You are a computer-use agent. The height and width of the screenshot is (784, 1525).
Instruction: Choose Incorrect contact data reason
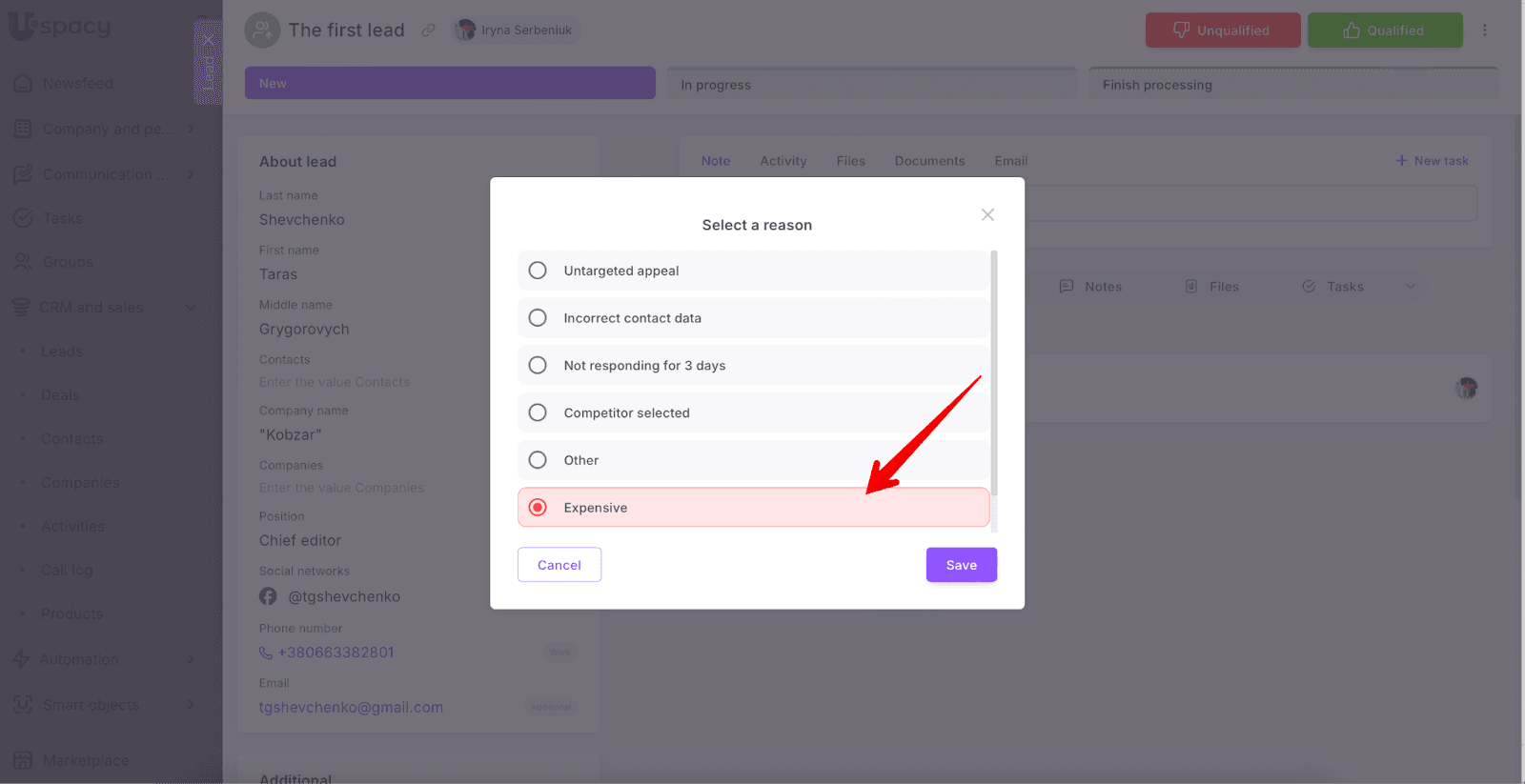click(x=538, y=318)
